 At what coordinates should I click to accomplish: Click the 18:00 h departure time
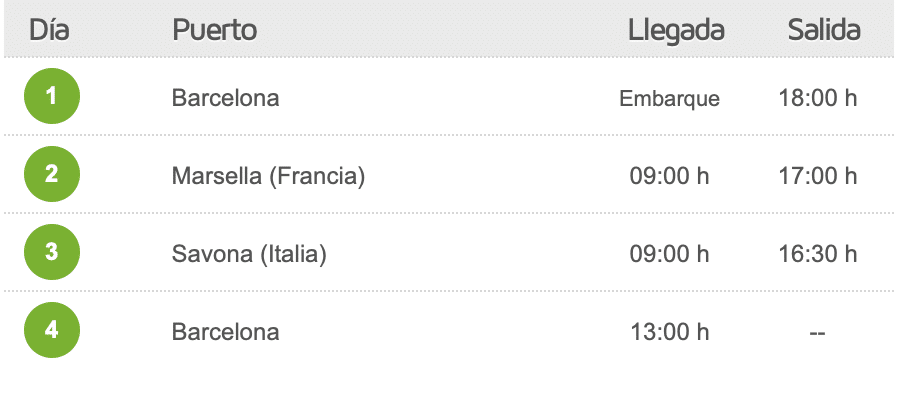[x=817, y=98]
